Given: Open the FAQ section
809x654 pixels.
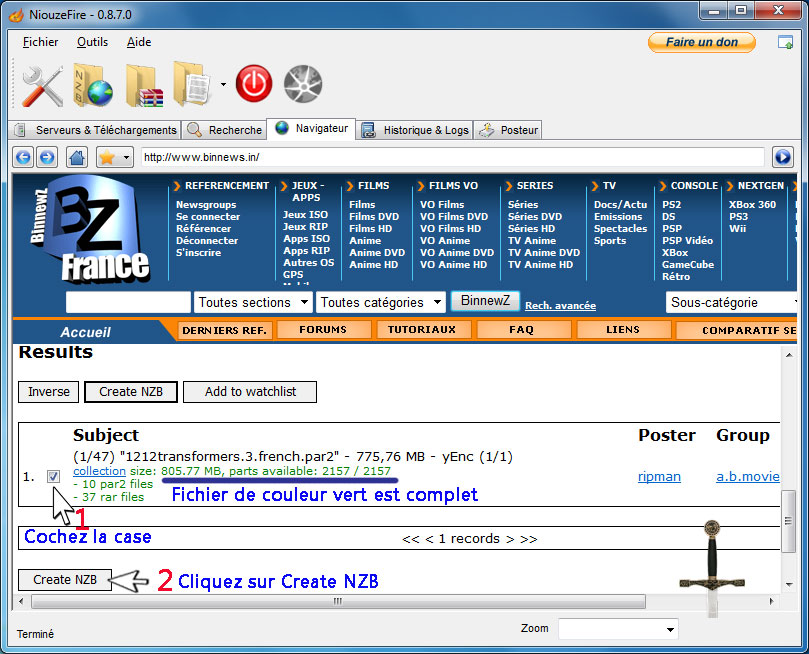Looking at the screenshot, I should tap(522, 330).
